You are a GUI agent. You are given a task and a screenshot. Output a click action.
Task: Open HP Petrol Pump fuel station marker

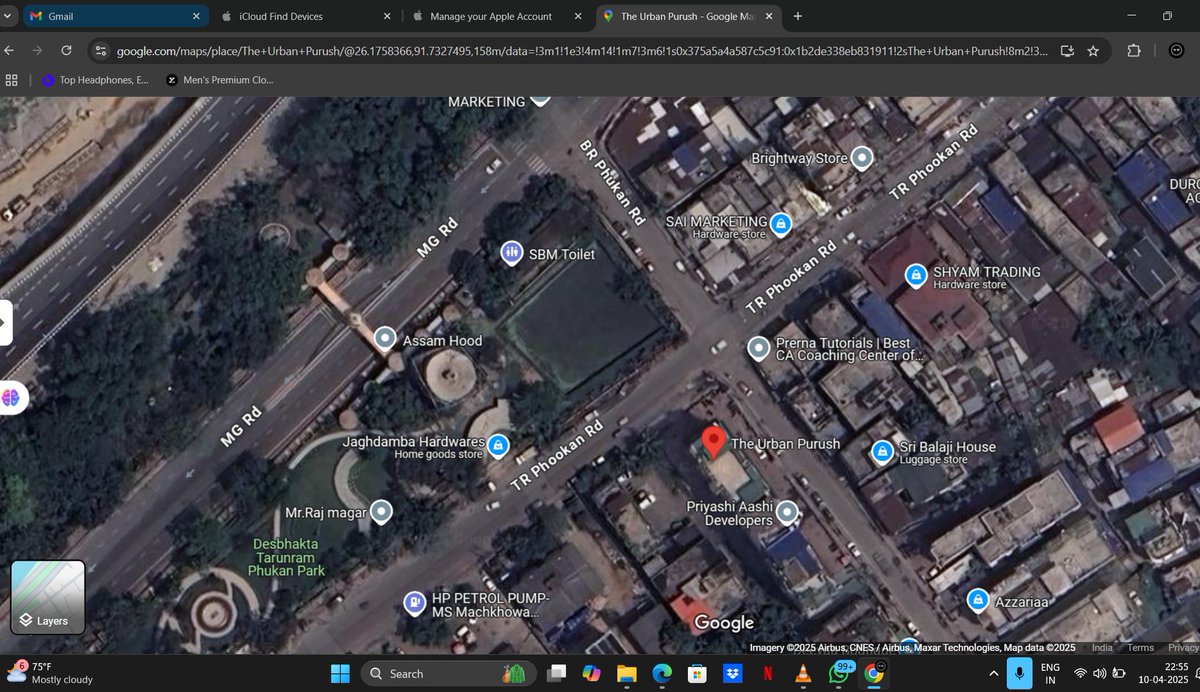412,603
